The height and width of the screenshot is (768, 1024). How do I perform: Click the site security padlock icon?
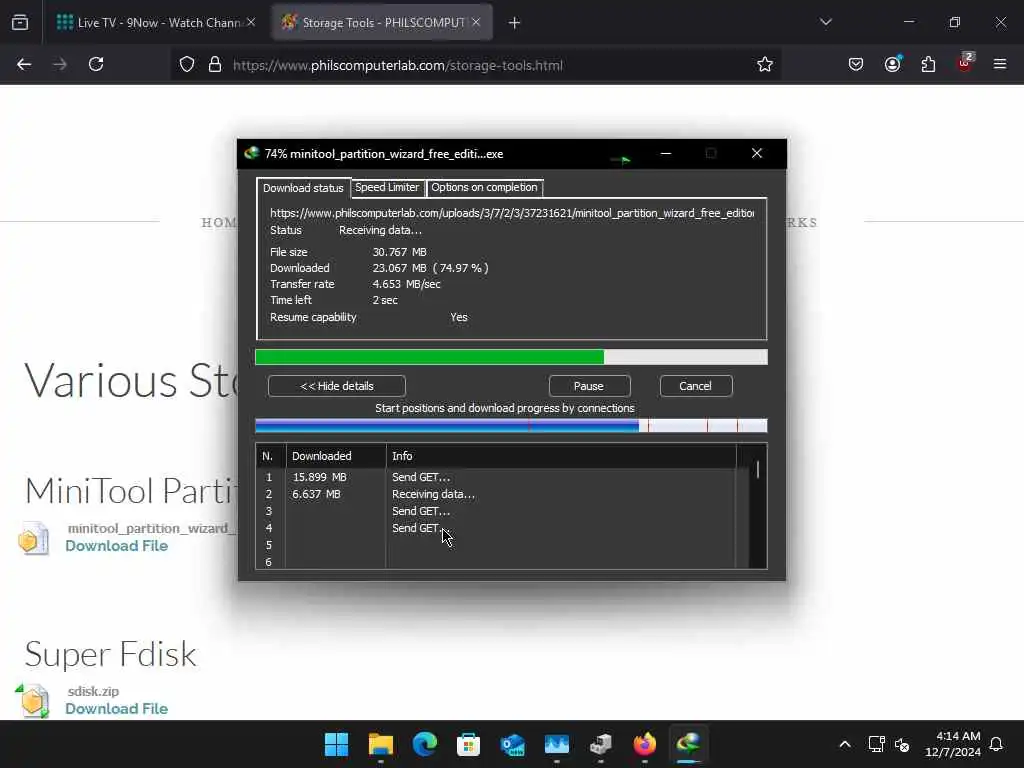(215, 65)
